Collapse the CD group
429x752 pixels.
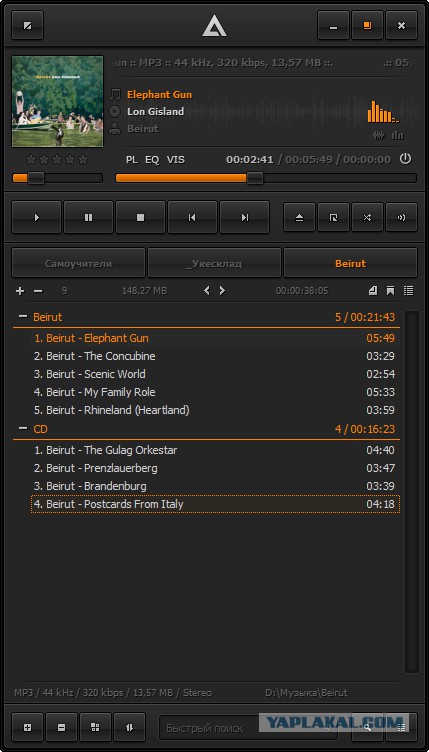click(x=23, y=428)
